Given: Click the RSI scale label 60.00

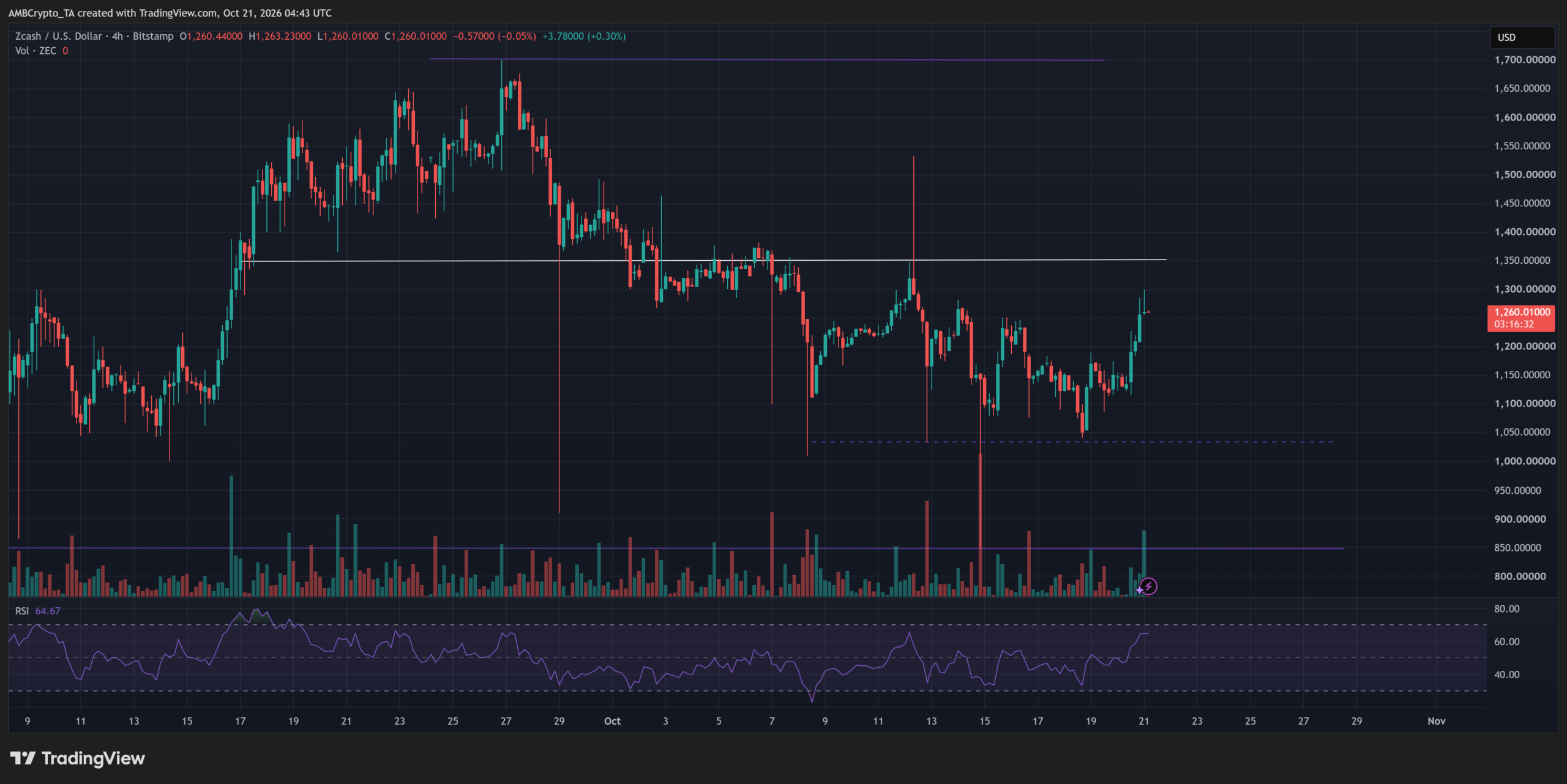Looking at the screenshot, I should (1506, 642).
